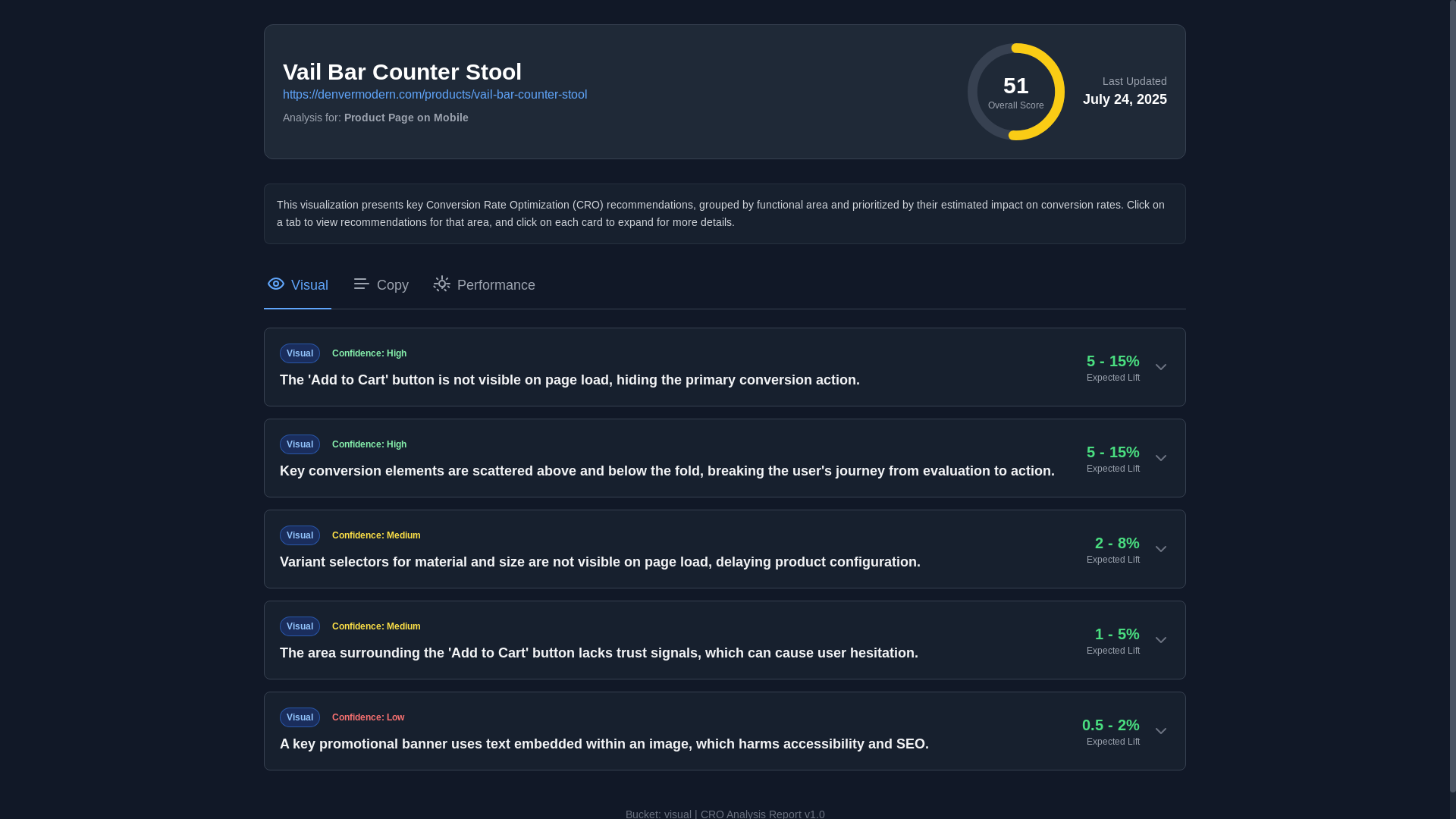Click the 'Vail Bar Counter Stool' title

coord(402,72)
